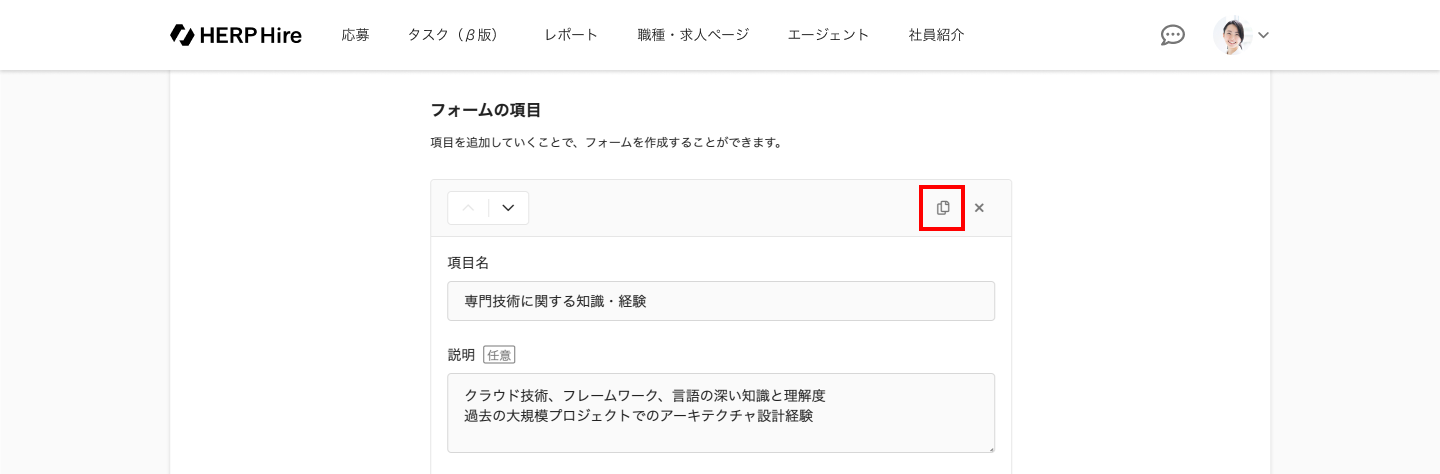
Task: Open the chat messages icon
Action: tap(1172, 35)
